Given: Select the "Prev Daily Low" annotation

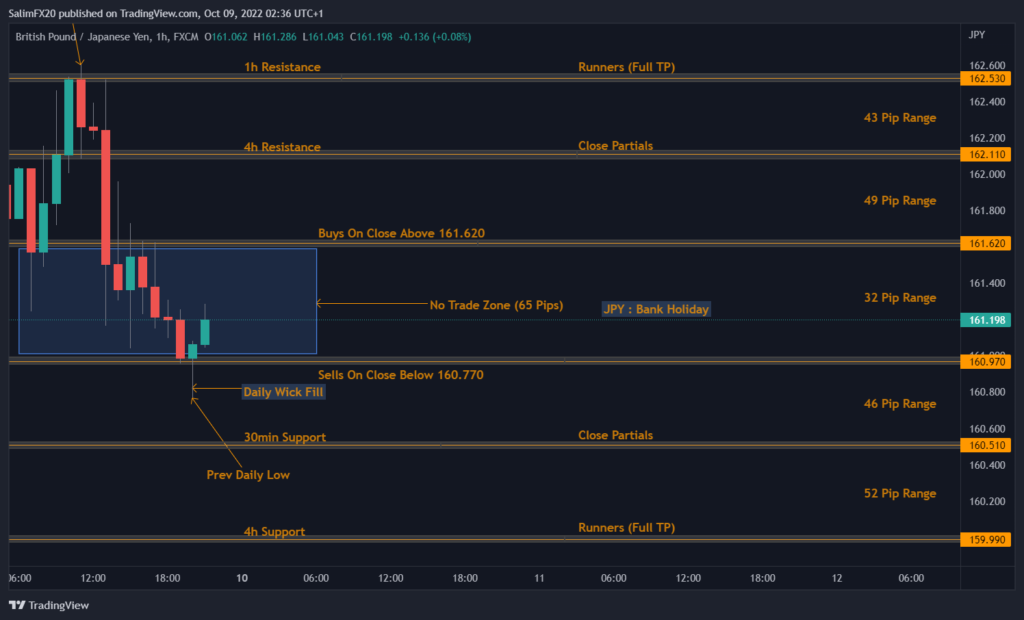Looking at the screenshot, I should pyautogui.click(x=248, y=475).
